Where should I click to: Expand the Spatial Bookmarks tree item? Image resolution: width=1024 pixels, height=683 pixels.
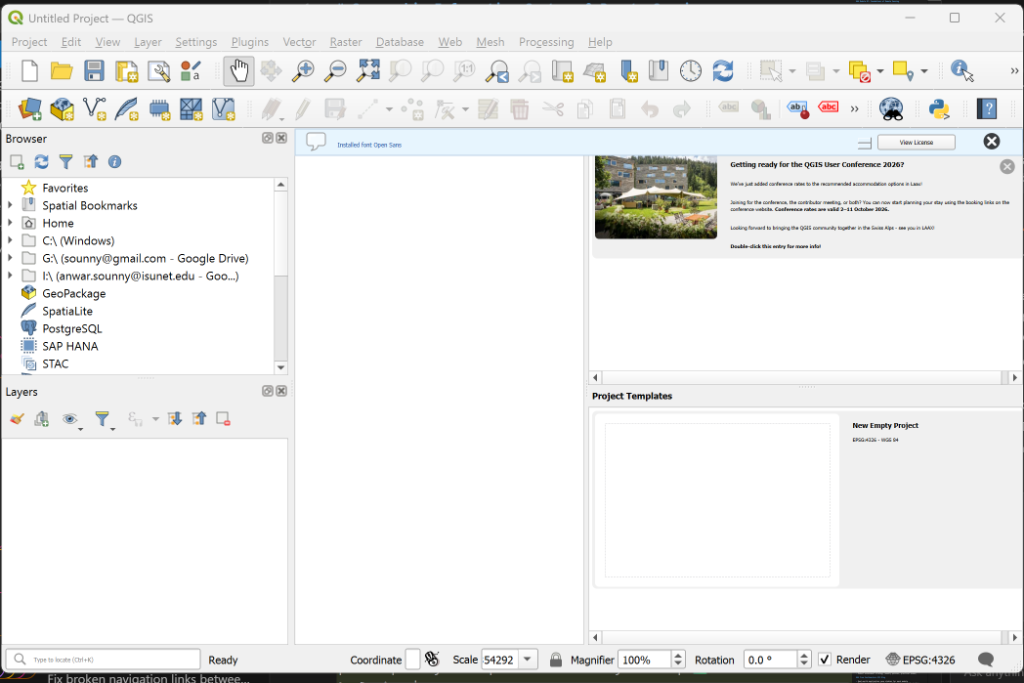11,205
